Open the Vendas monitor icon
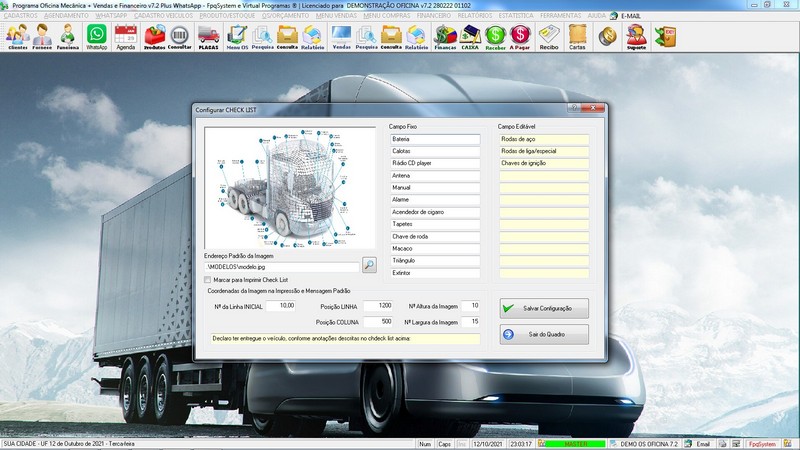The image size is (800, 450). tap(341, 37)
